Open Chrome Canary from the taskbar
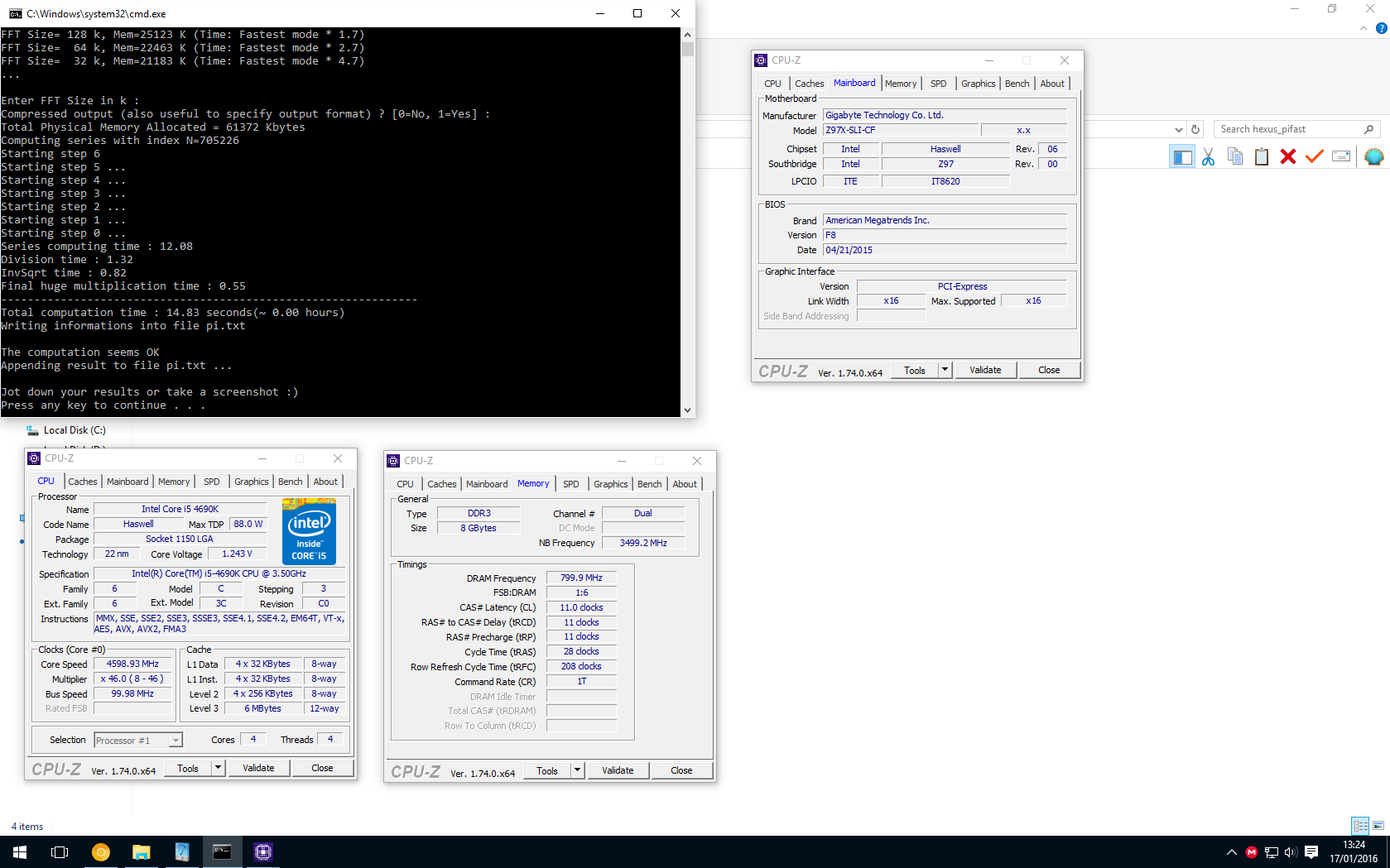 pos(100,851)
